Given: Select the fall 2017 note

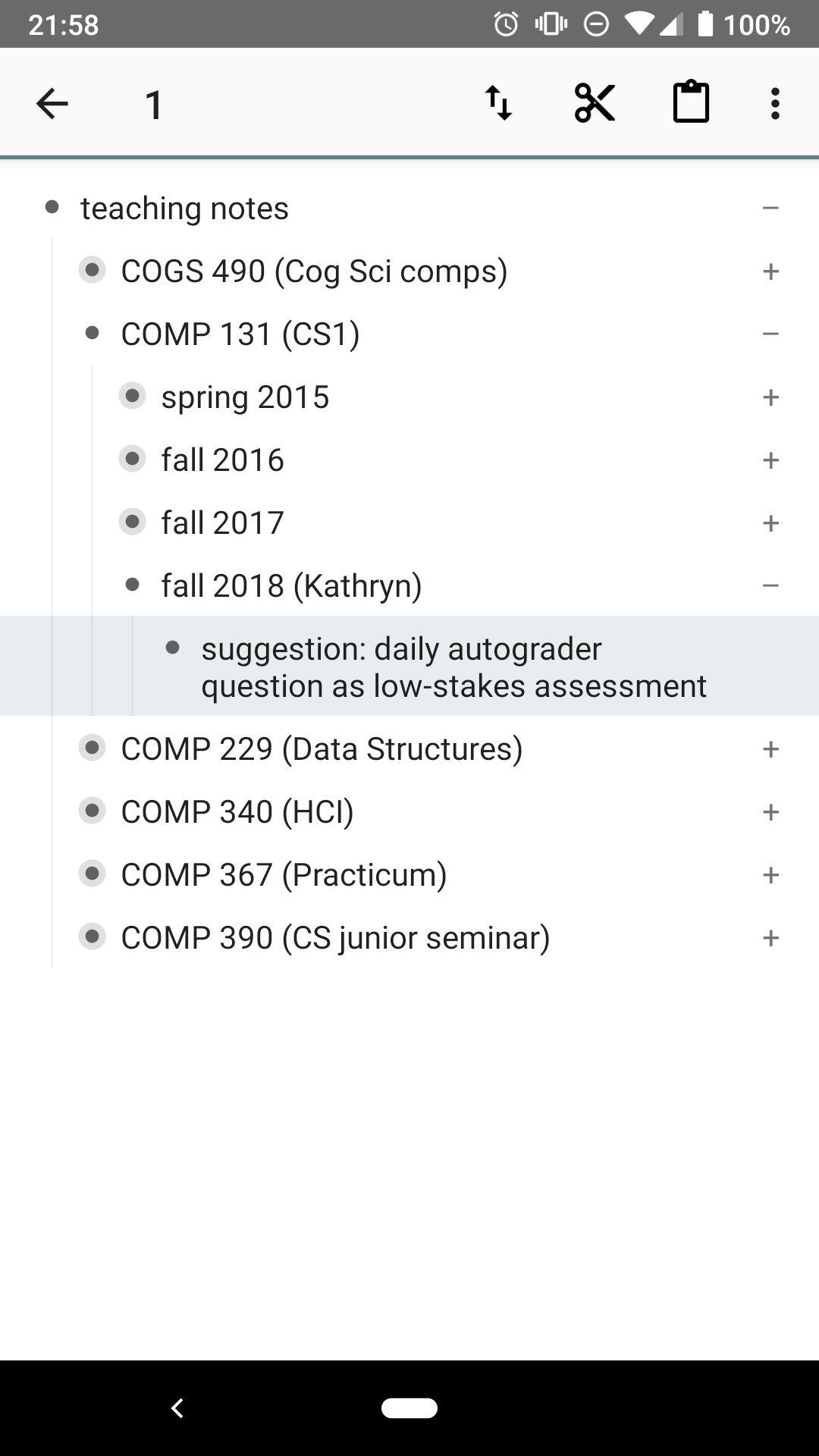Looking at the screenshot, I should [x=222, y=522].
